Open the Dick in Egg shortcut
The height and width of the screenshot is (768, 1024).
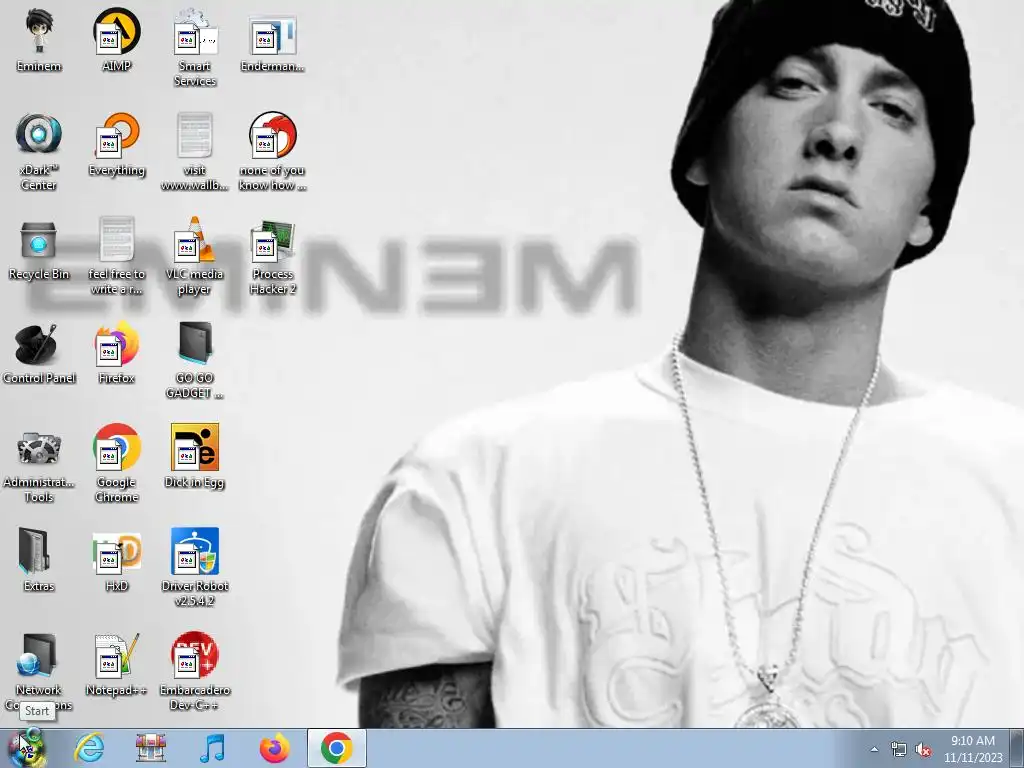[195, 457]
